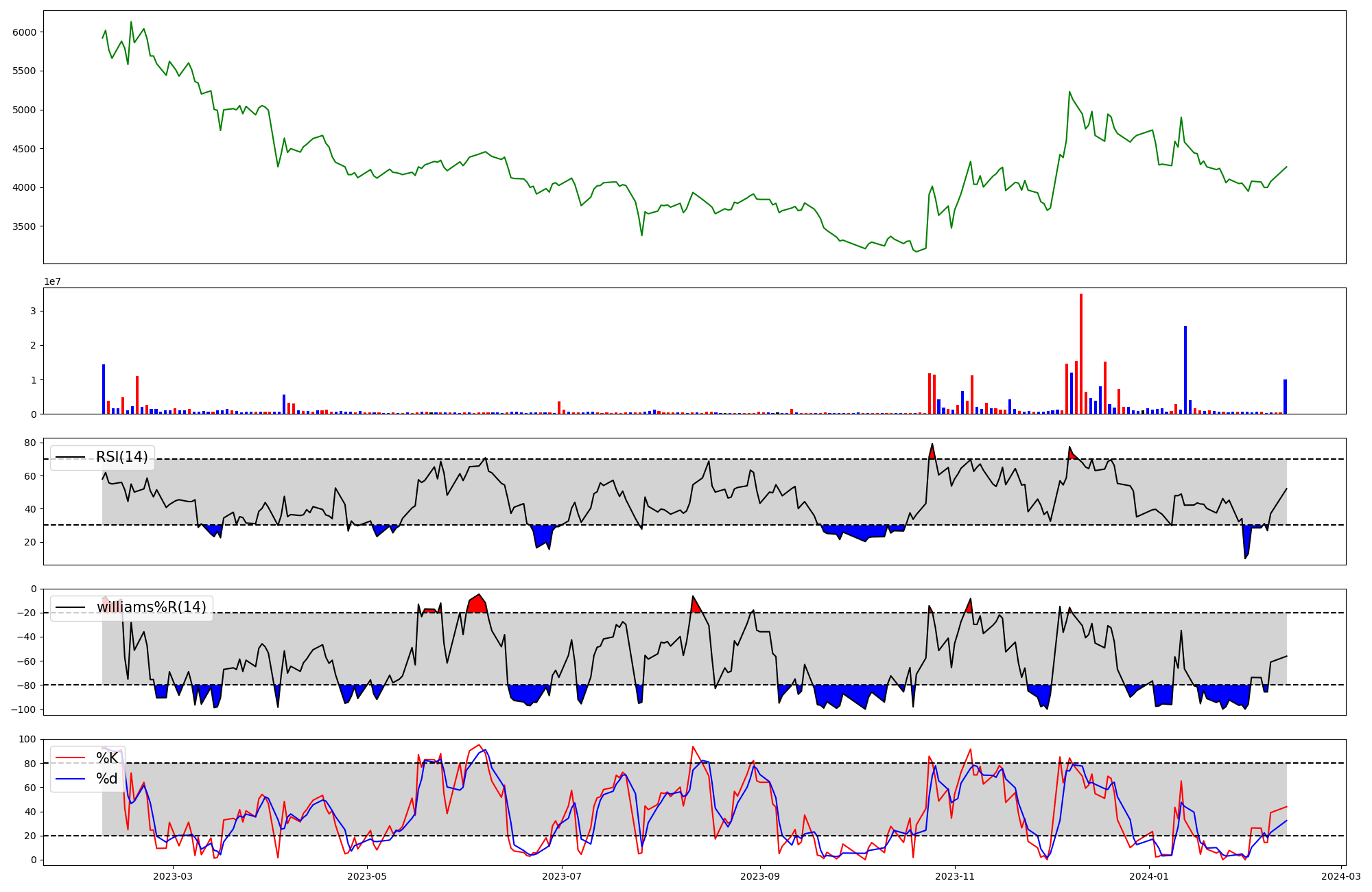Click the 3 tick on volume axis
The width and height of the screenshot is (1372, 892).
33,311
